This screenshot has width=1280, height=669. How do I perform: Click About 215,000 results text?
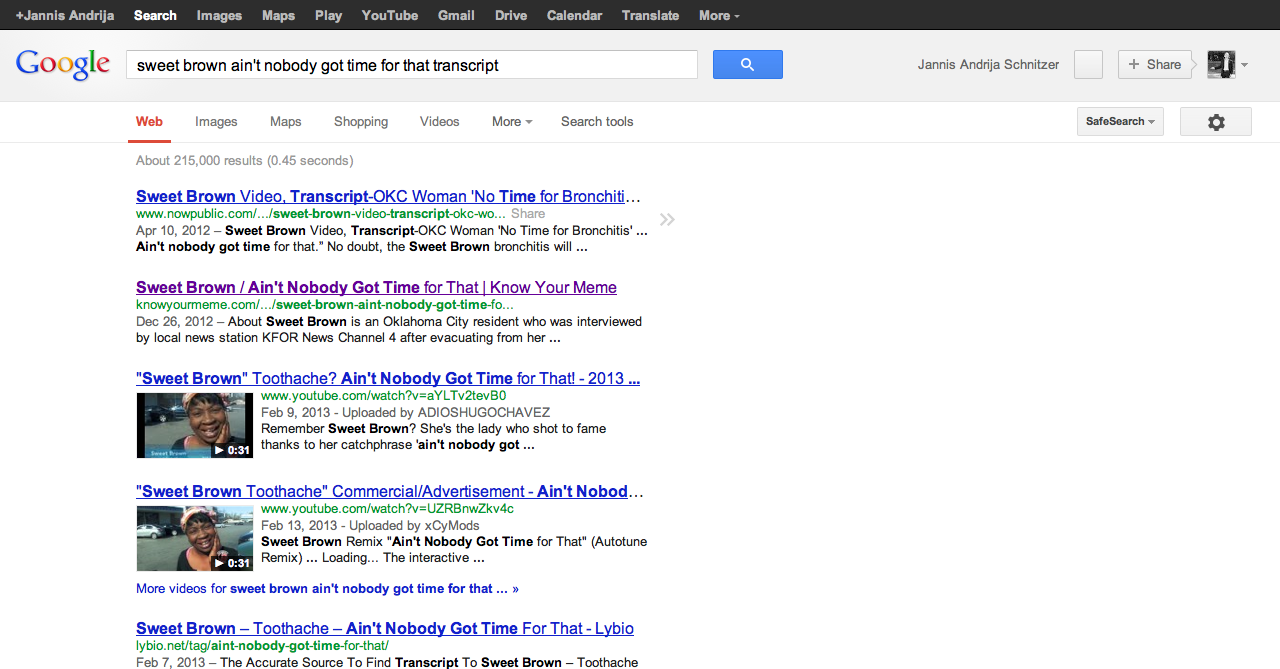(244, 160)
